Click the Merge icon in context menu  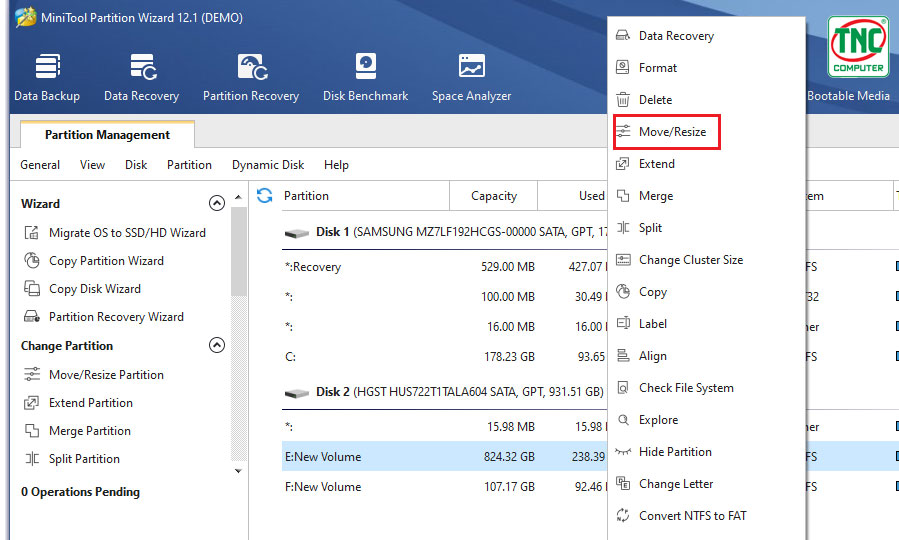point(623,195)
